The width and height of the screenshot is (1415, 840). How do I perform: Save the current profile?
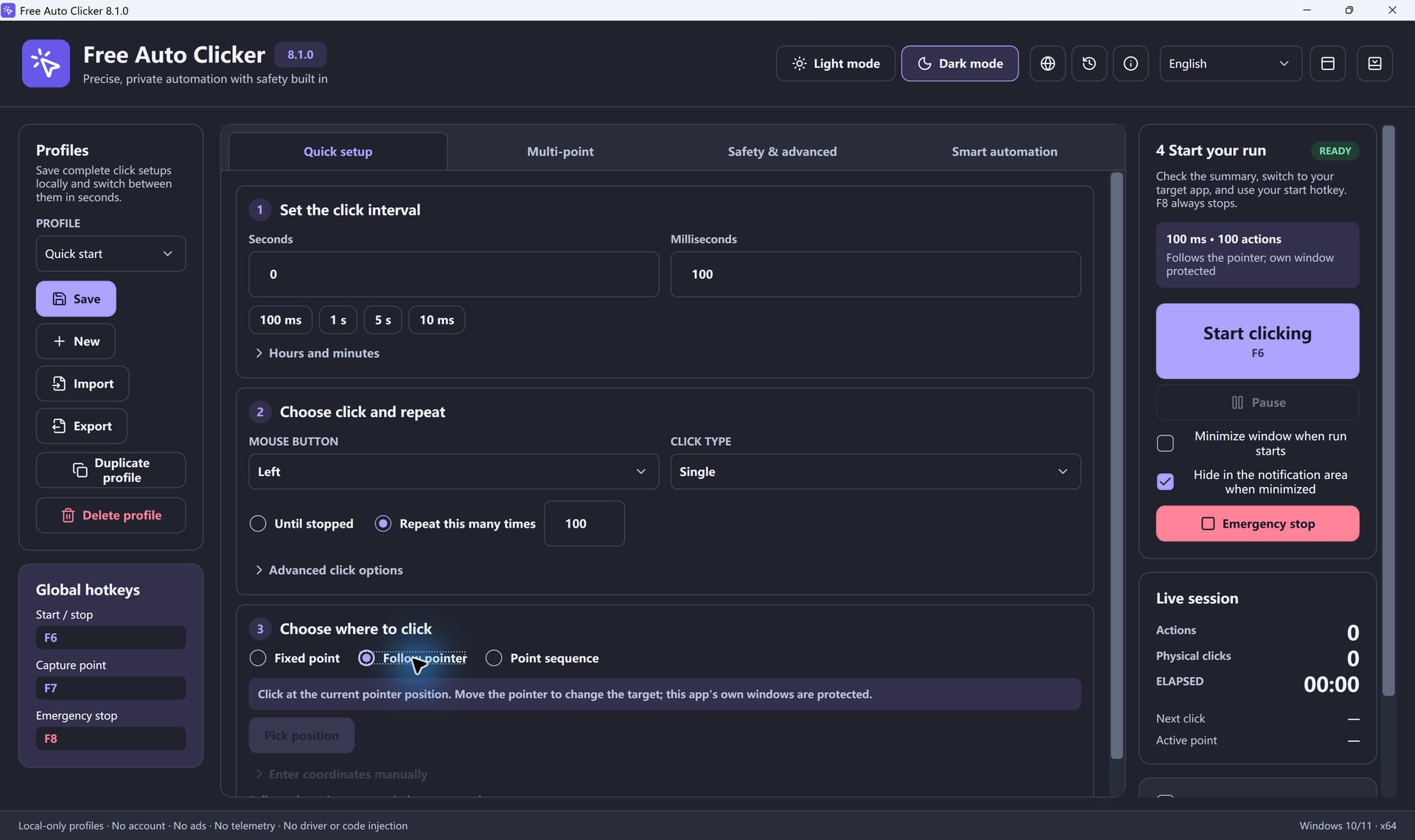click(76, 298)
